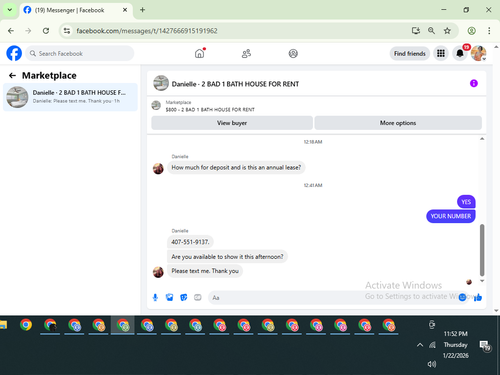
Task: Focus the Aa message input field
Action: [332, 298]
